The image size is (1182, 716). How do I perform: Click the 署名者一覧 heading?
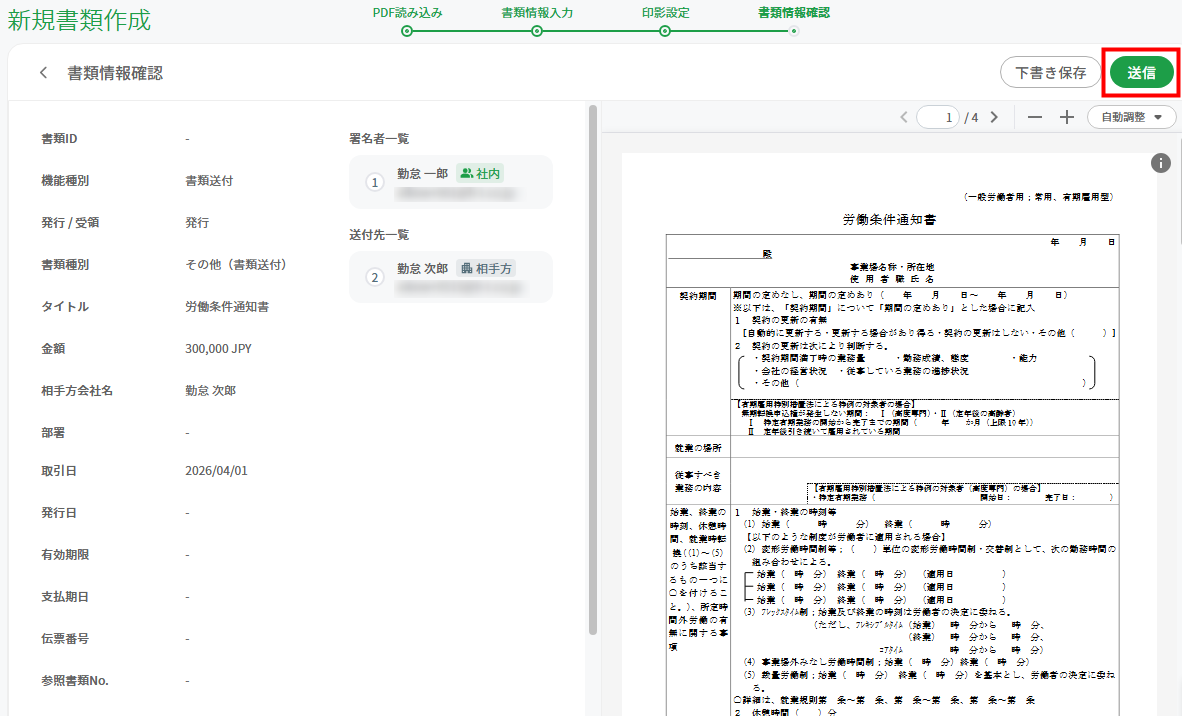[379, 139]
